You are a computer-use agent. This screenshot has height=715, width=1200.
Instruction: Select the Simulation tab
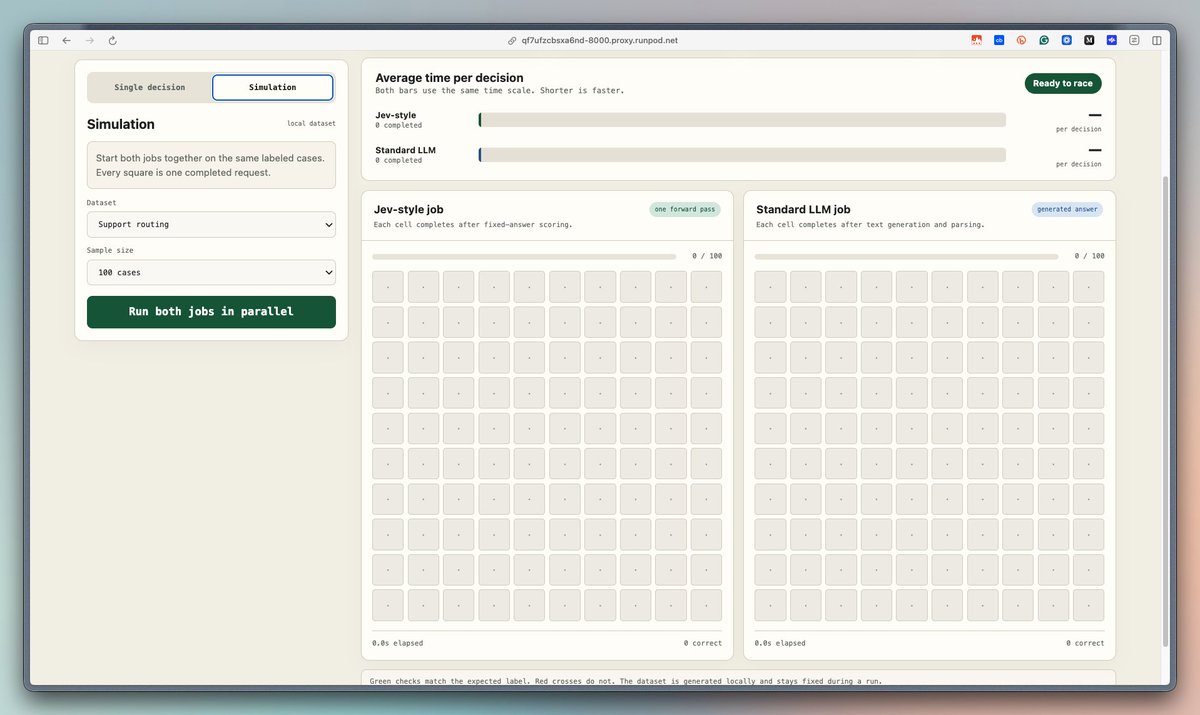tap(273, 87)
